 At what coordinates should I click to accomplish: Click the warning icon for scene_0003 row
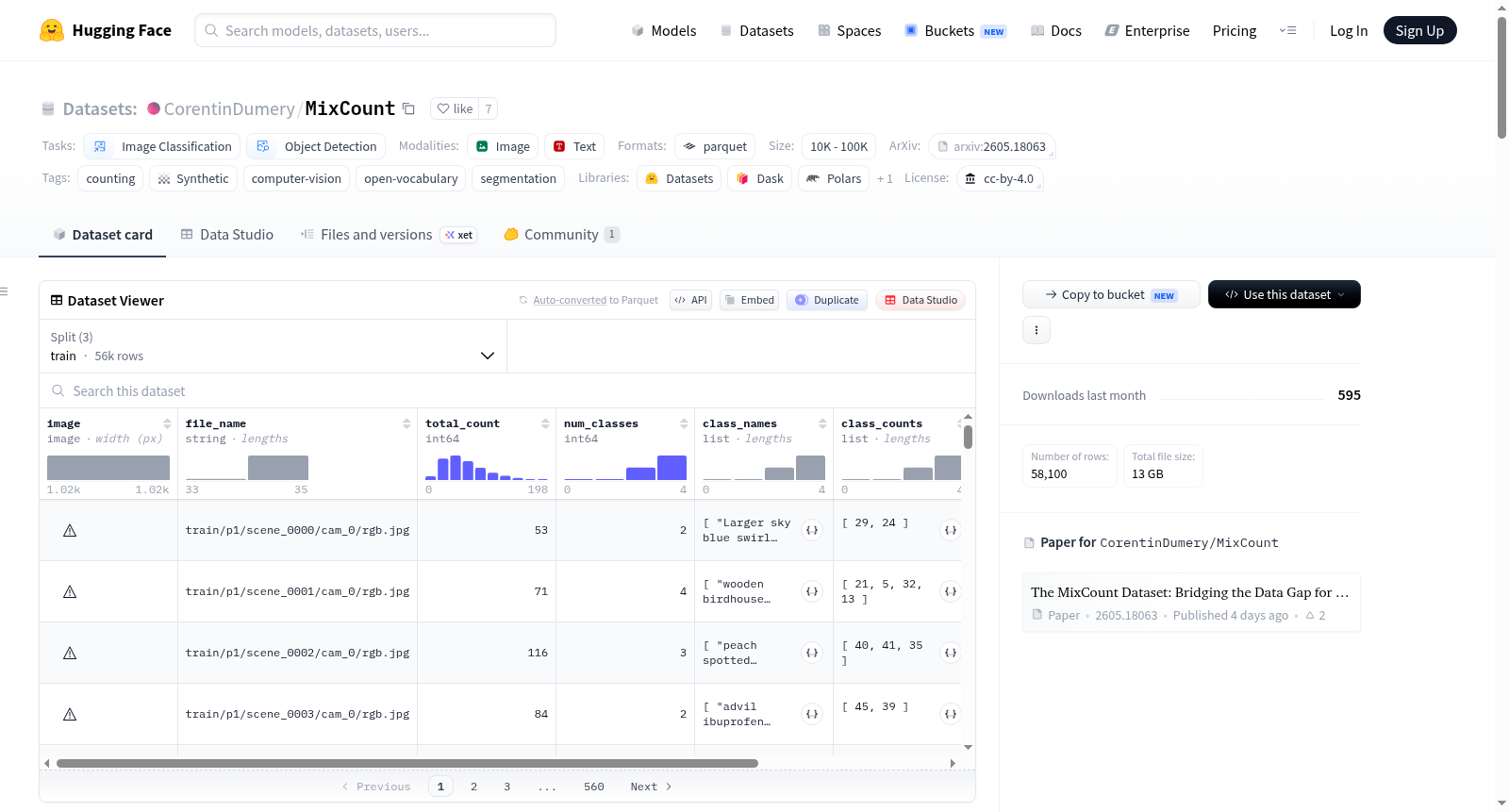coord(70,714)
